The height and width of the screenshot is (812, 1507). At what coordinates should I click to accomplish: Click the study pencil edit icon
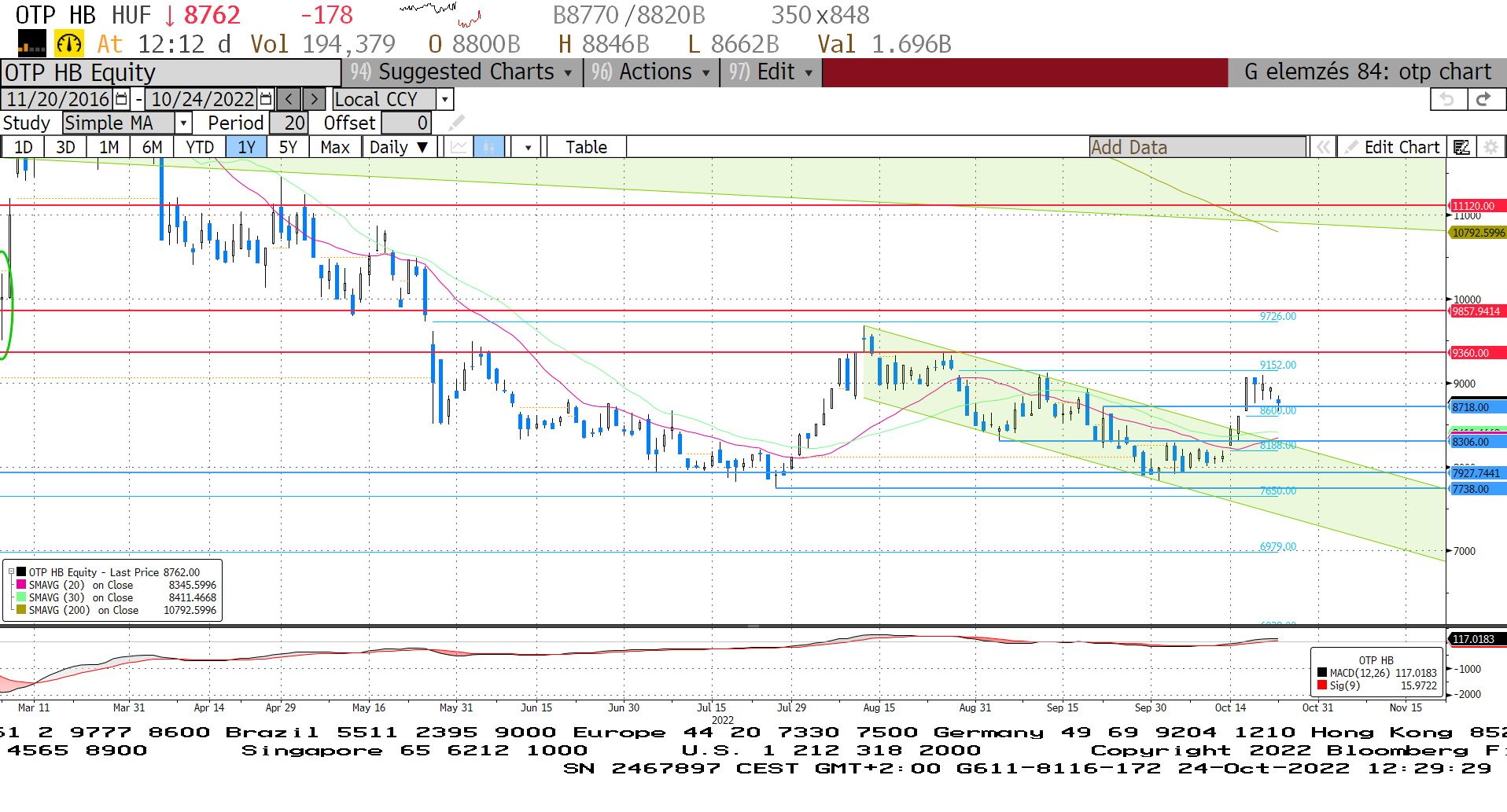456,123
